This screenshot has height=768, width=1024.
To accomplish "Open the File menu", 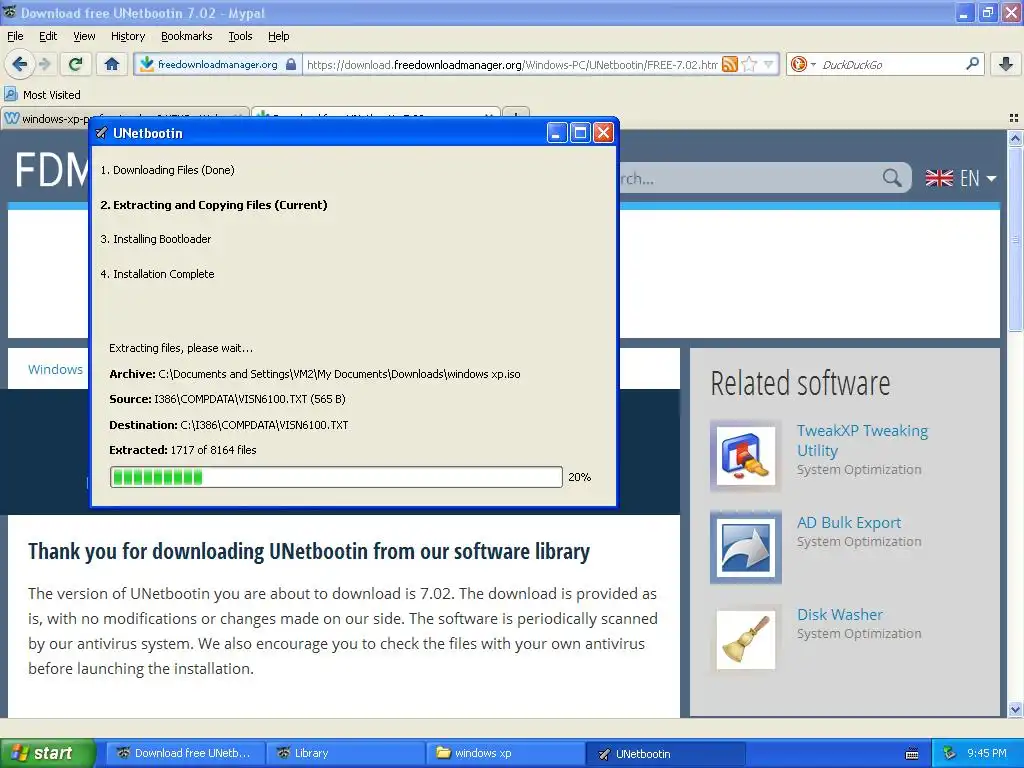I will [15, 36].
